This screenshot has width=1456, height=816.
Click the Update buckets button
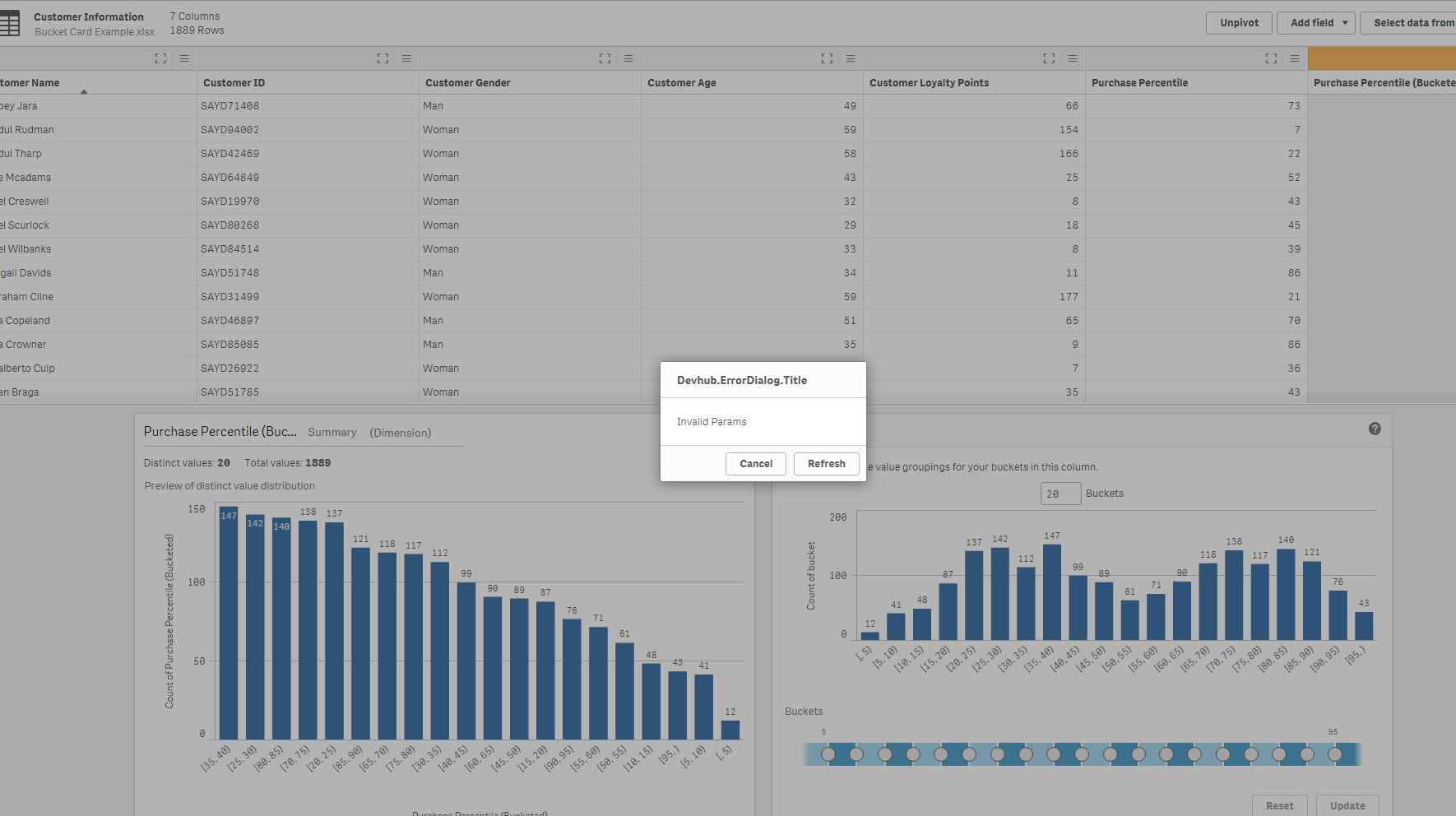pos(1347,805)
